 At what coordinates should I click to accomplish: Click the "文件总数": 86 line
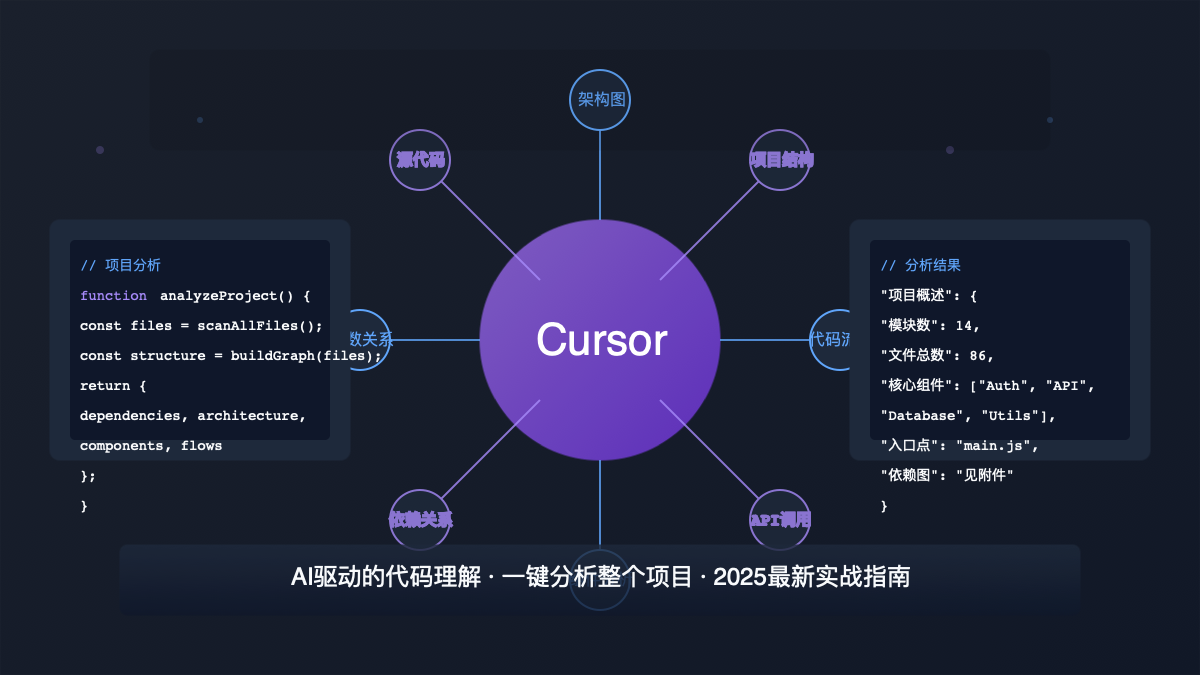(x=937, y=356)
